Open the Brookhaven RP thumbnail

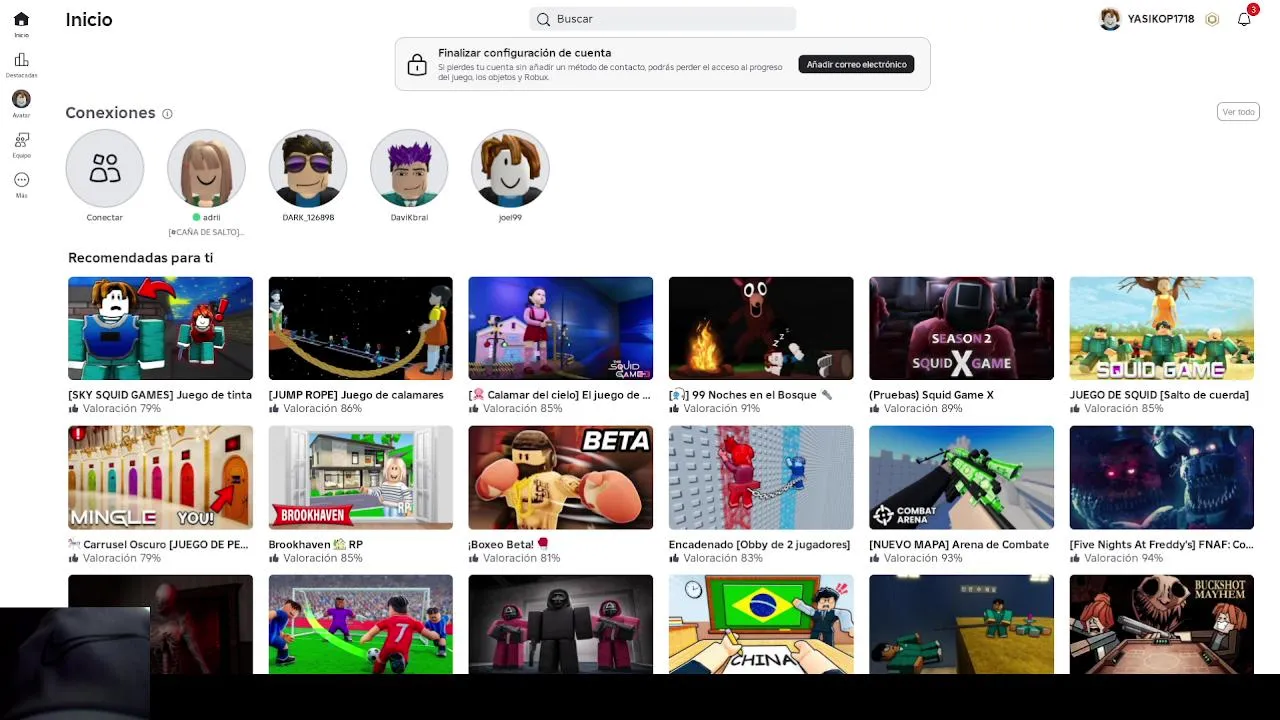pyautogui.click(x=360, y=477)
